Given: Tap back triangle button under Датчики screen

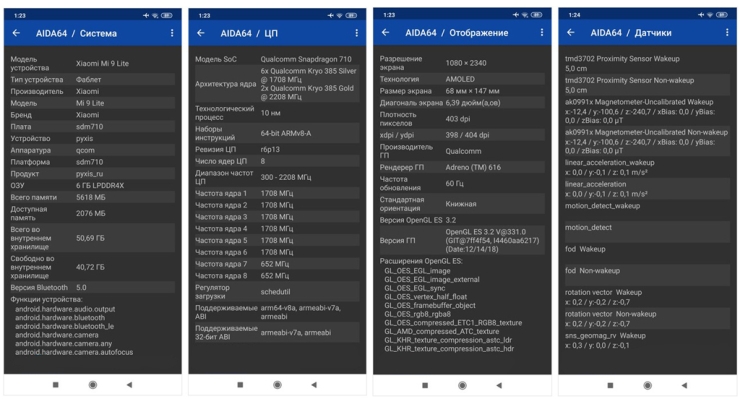Looking at the screenshot, I should point(684,385).
